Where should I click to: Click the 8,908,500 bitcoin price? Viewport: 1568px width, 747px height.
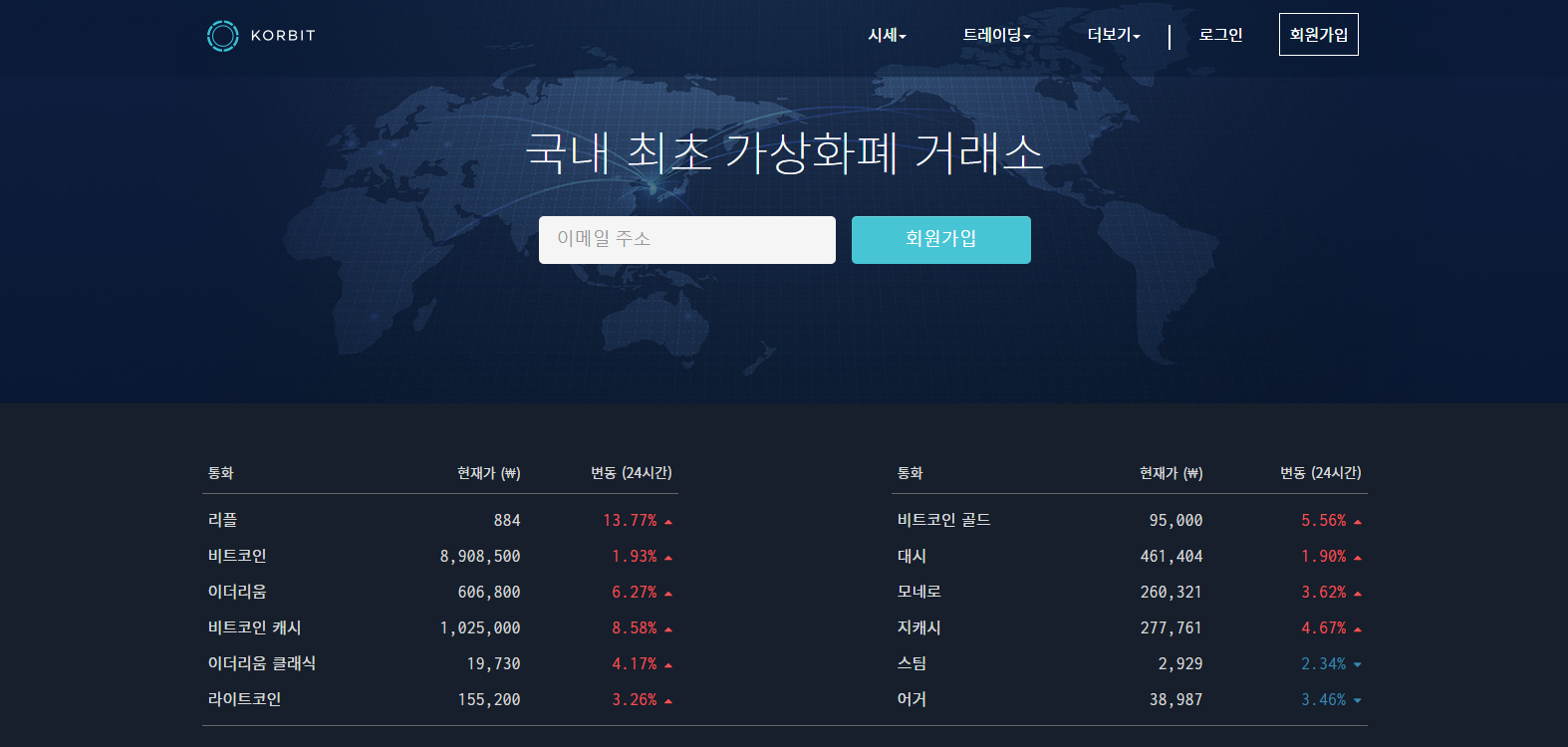480,557
